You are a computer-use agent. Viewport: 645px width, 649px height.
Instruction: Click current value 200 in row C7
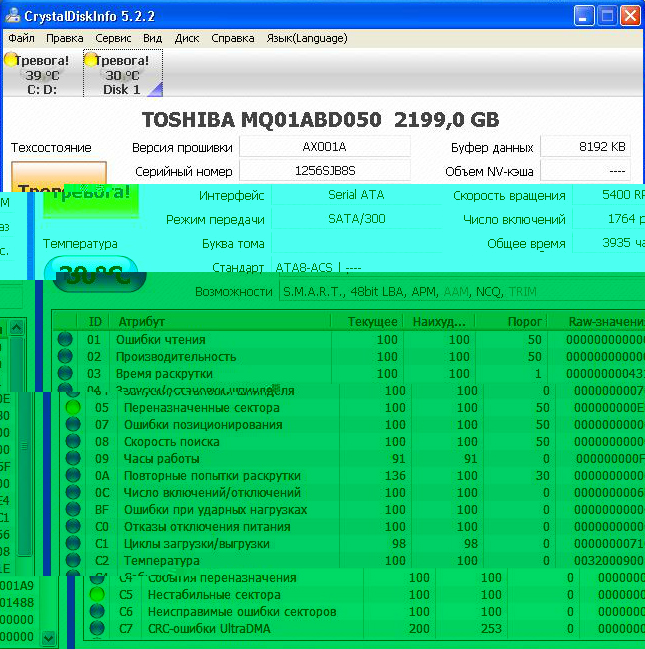[x=419, y=628]
